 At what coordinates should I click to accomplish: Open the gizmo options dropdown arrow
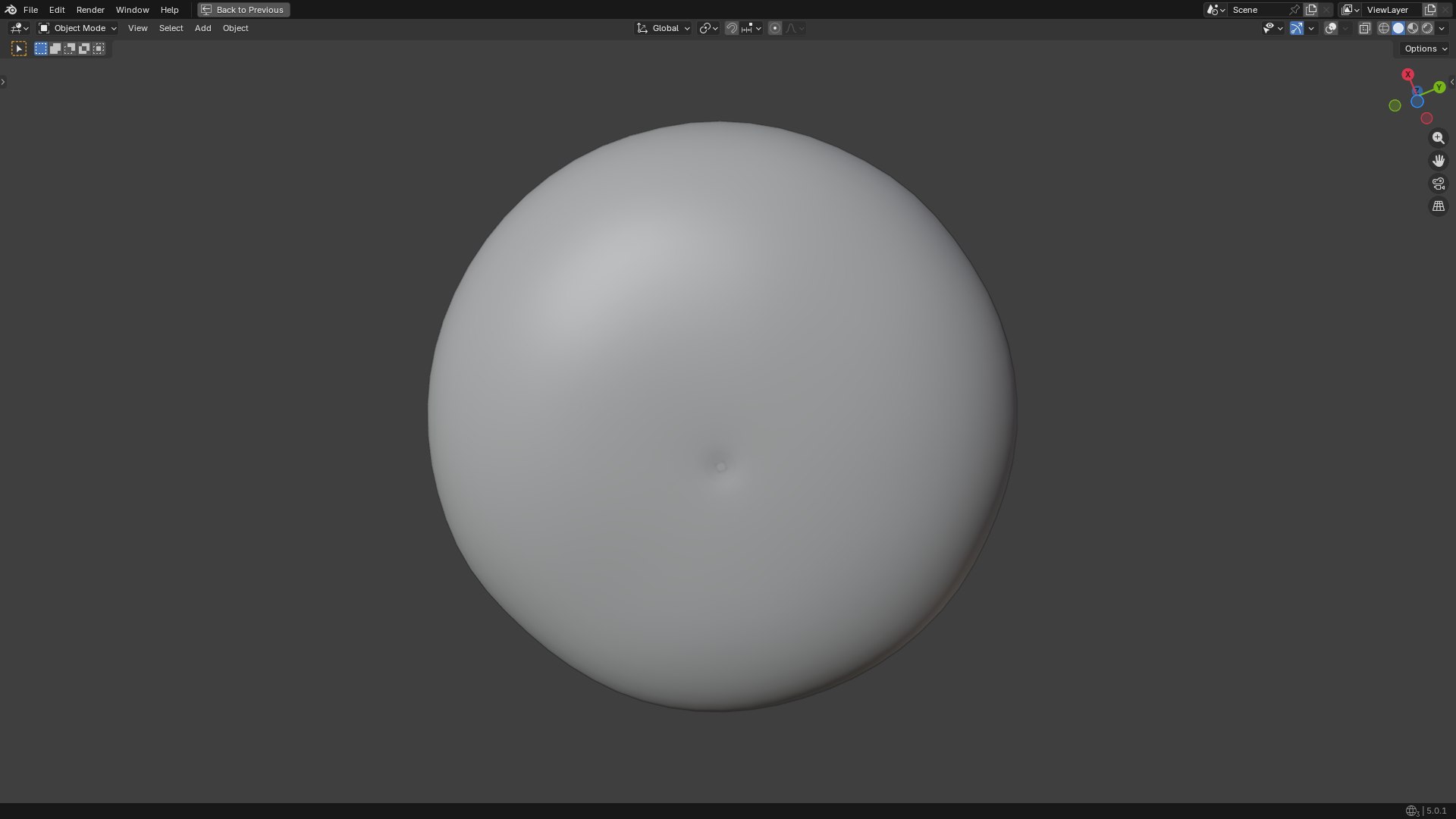(x=1311, y=28)
